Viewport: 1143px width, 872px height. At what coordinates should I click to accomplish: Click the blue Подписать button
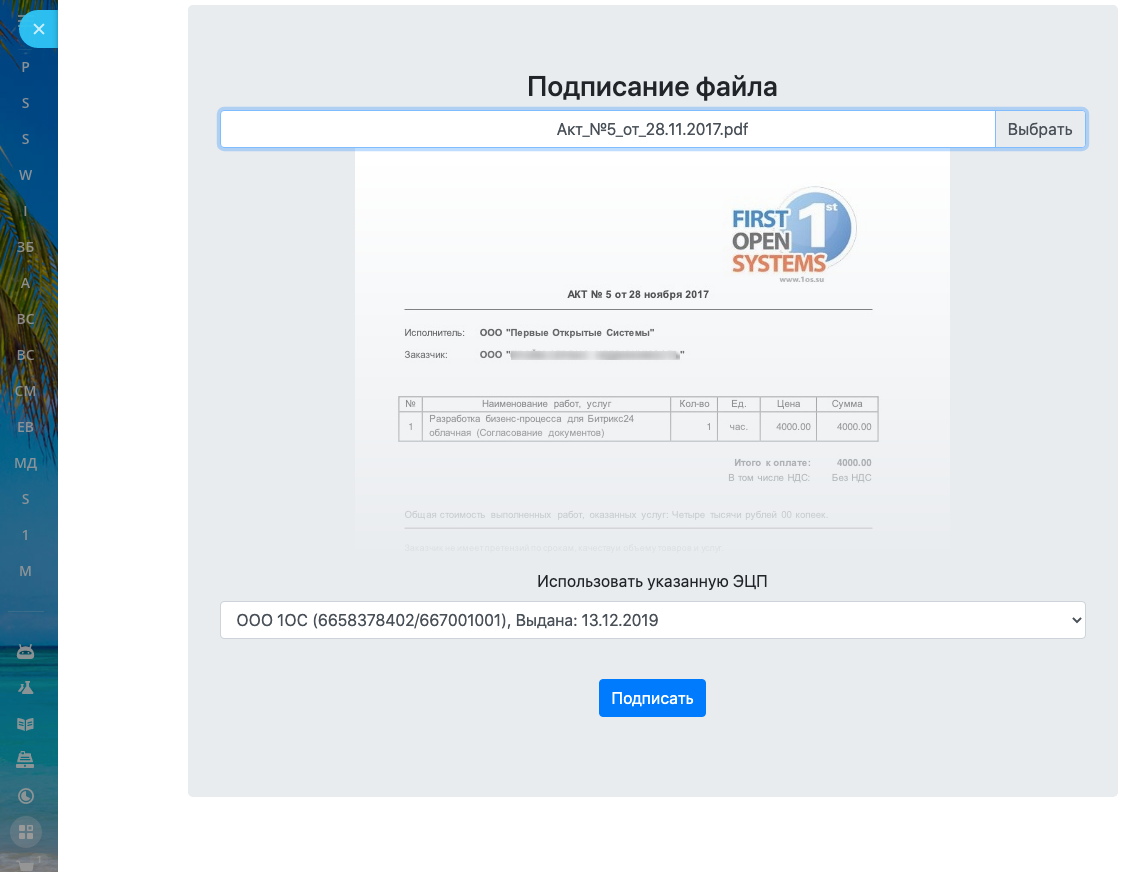click(x=652, y=698)
